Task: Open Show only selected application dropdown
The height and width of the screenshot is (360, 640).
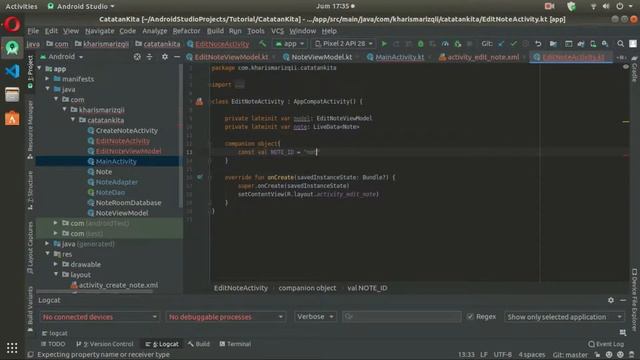Action: click(x=564, y=317)
